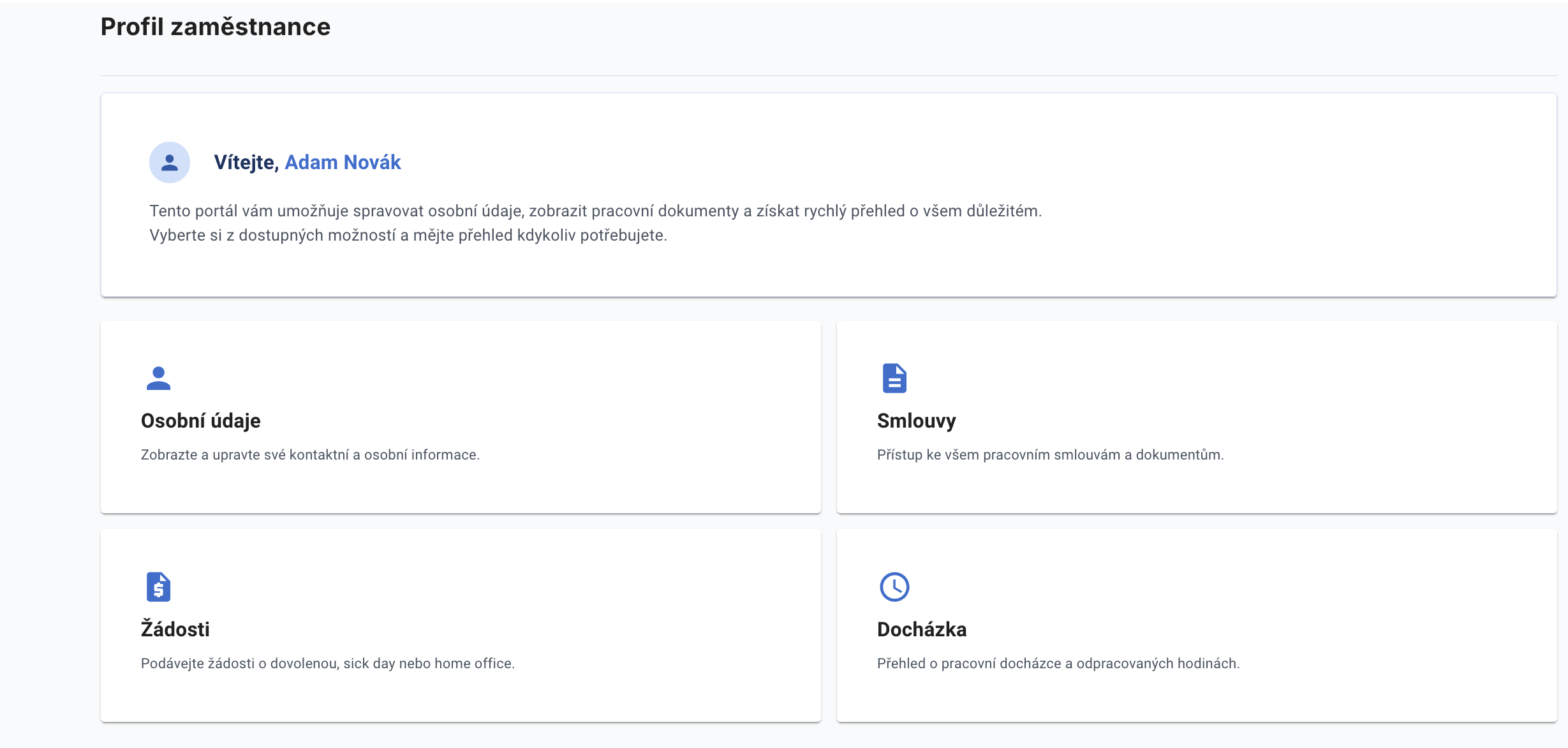Click the horizontal divider under the page title
The image size is (1568, 748).
click(828, 76)
